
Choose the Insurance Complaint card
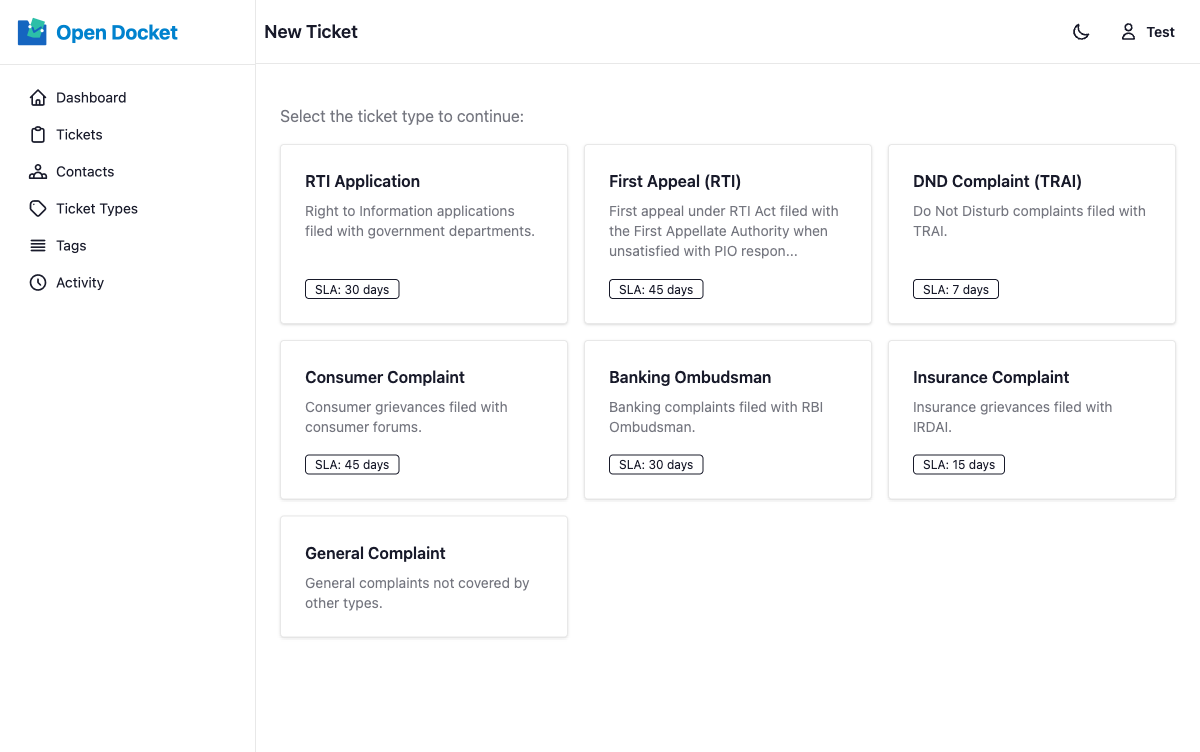pos(1031,419)
